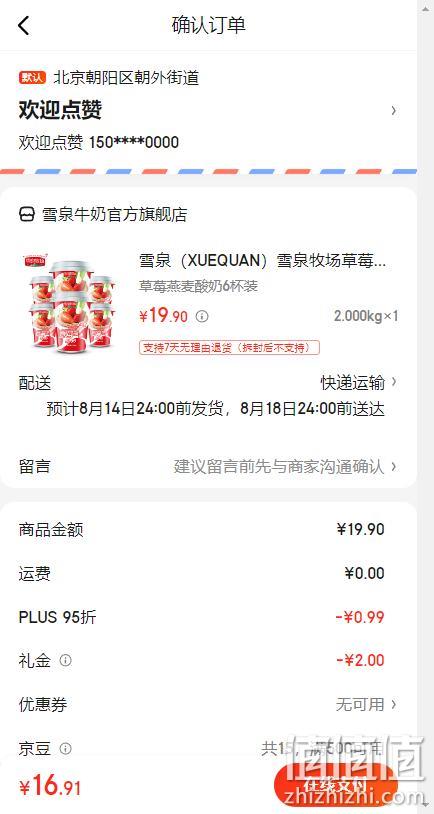Screen dimensions: 434x814
Task: Tap the 建议留言前先与商家沟通确认 message field
Action: (x=279, y=466)
